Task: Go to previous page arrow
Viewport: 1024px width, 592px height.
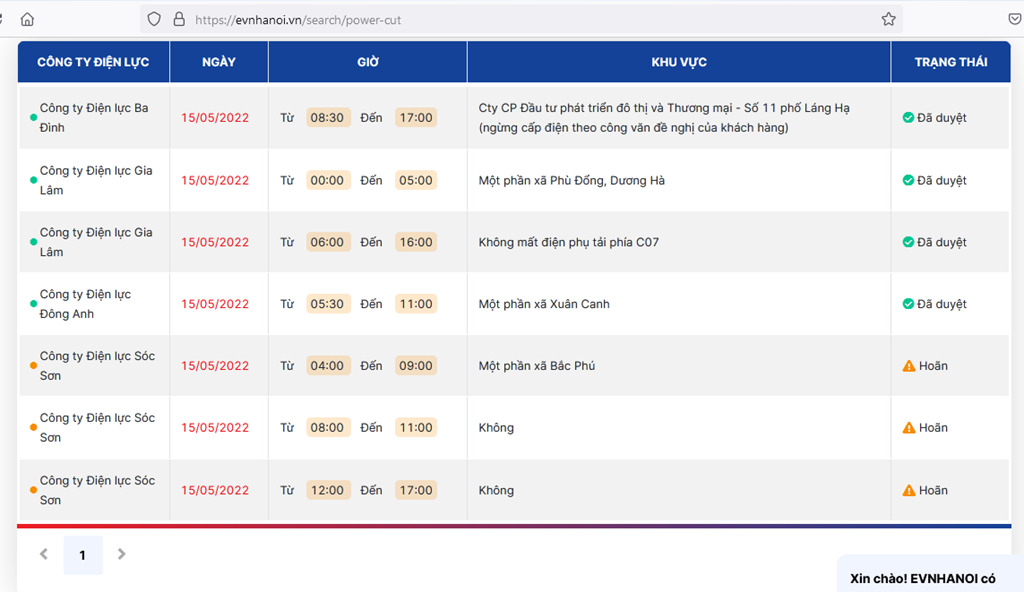Action: pos(44,554)
